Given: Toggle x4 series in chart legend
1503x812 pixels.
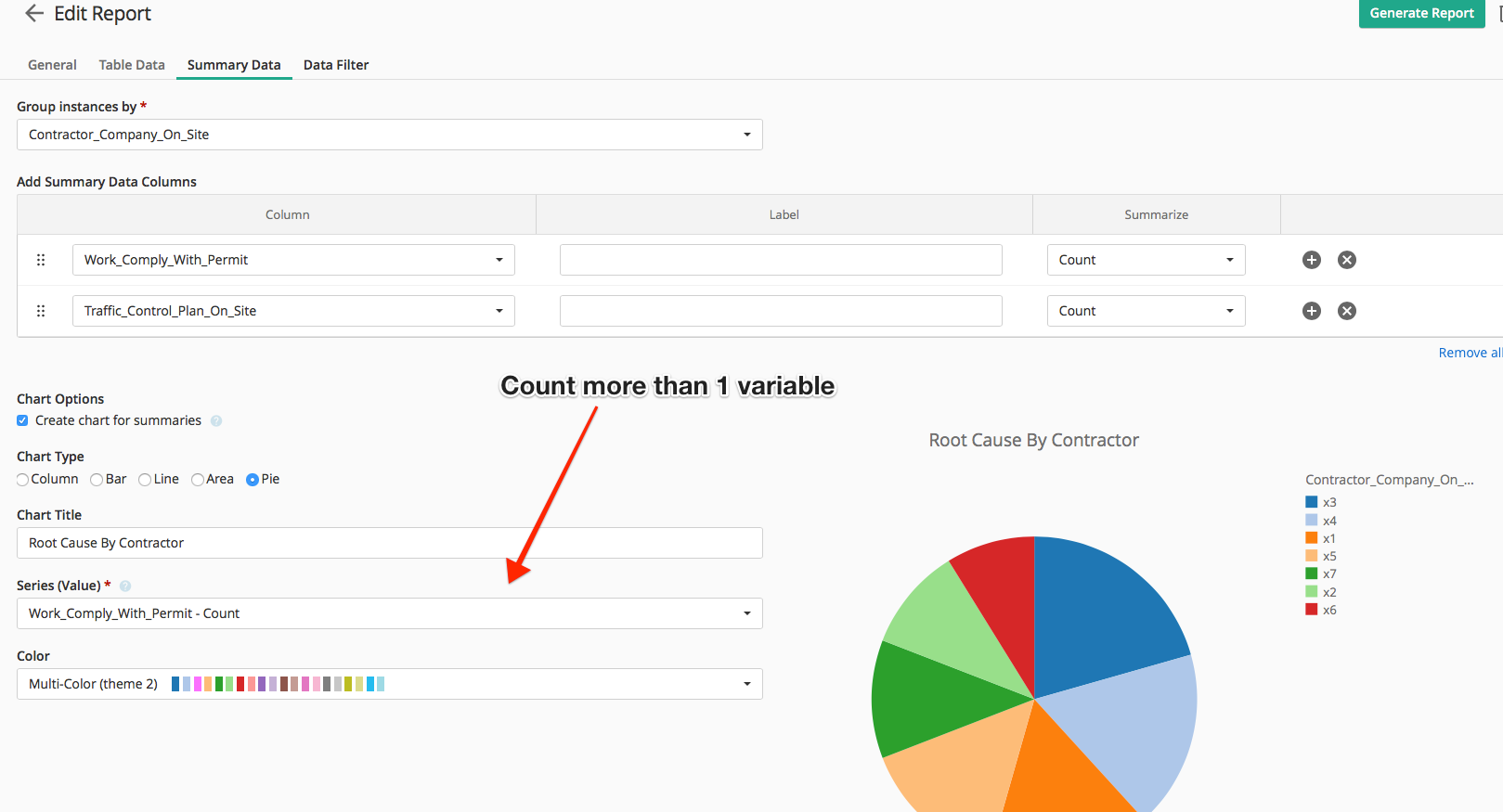Looking at the screenshot, I should pyautogui.click(x=1320, y=521).
